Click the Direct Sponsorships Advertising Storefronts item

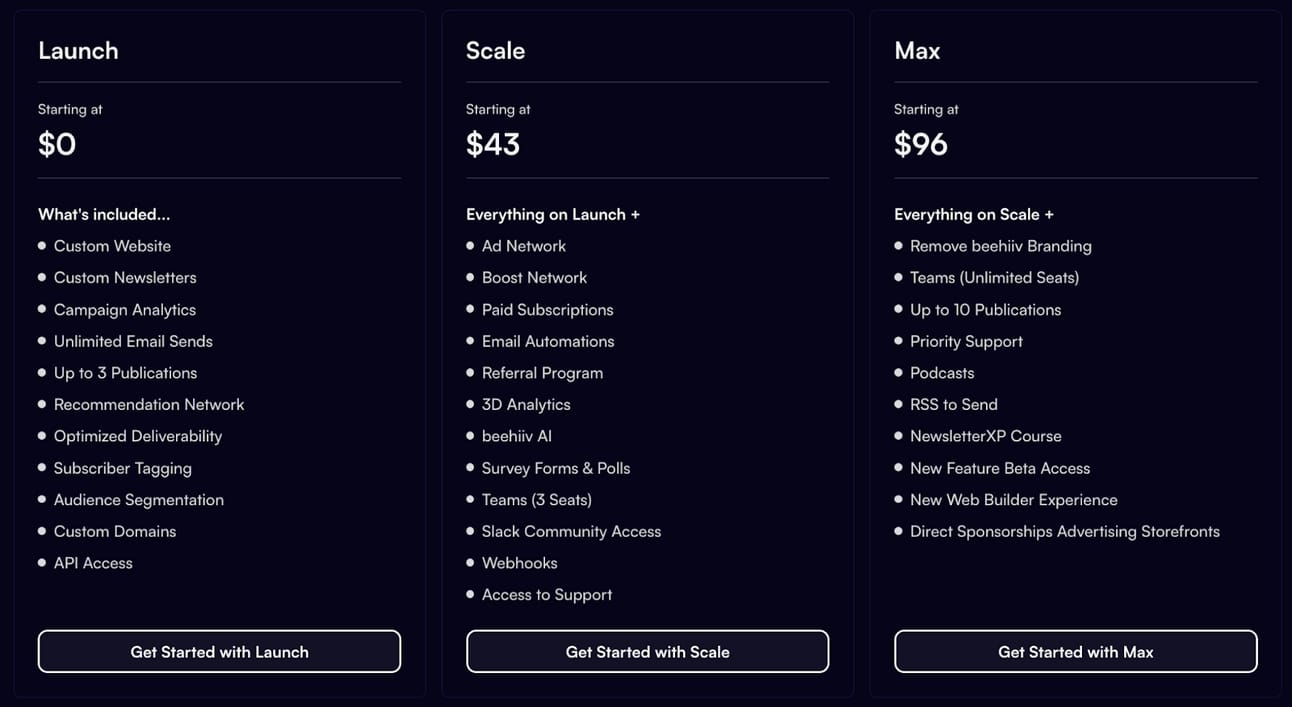point(1064,531)
